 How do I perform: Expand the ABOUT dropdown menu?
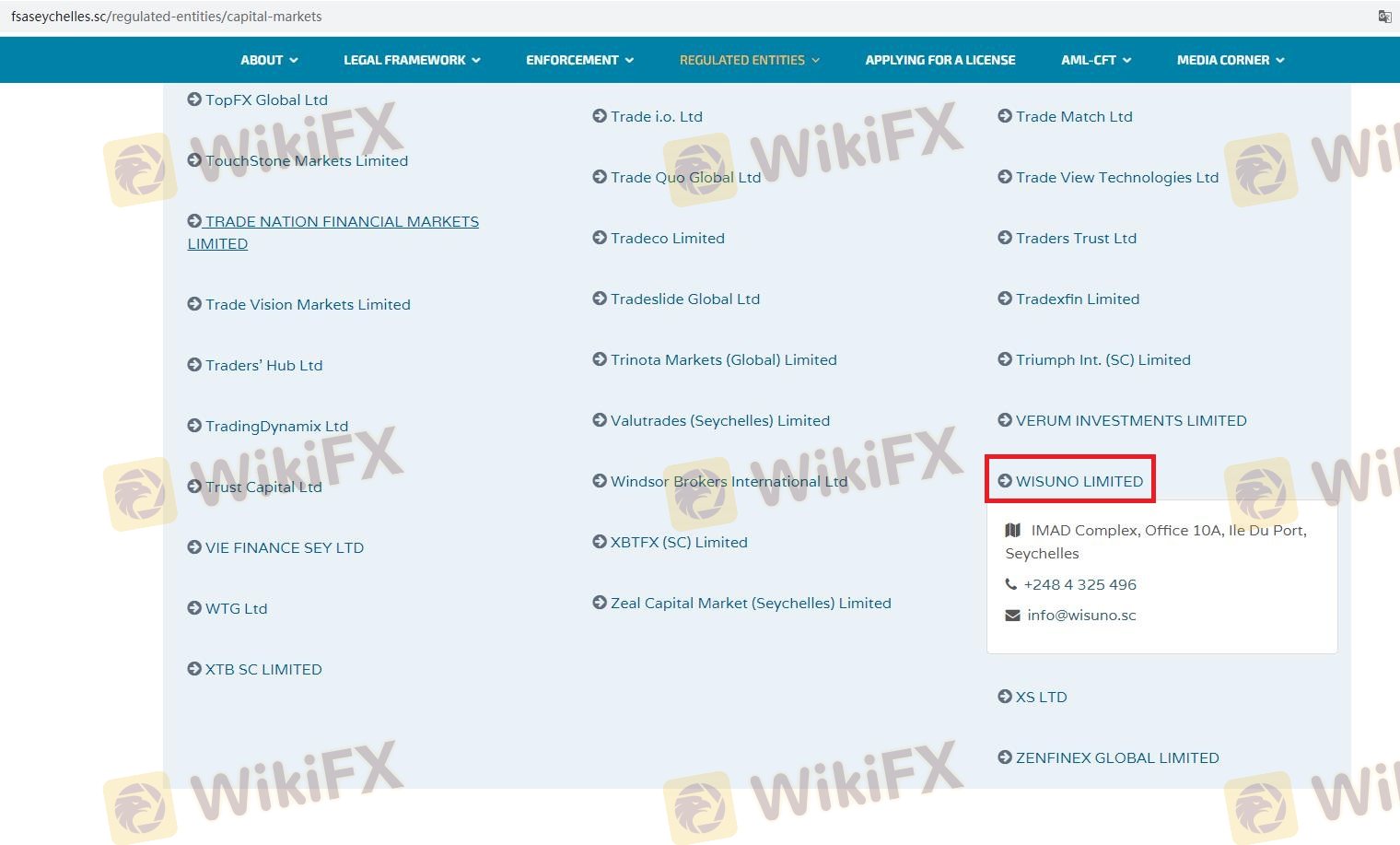coord(269,60)
